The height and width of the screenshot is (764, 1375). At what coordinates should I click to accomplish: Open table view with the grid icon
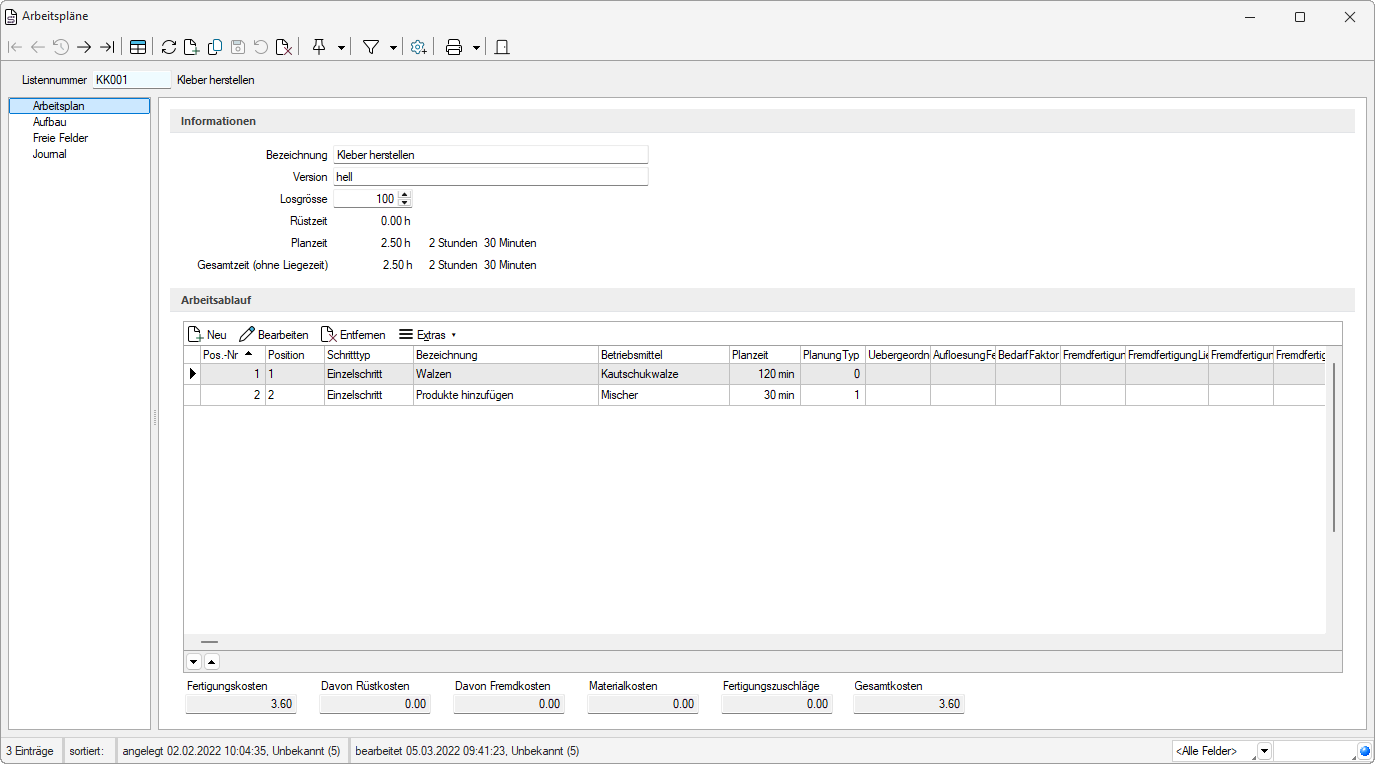click(x=138, y=47)
